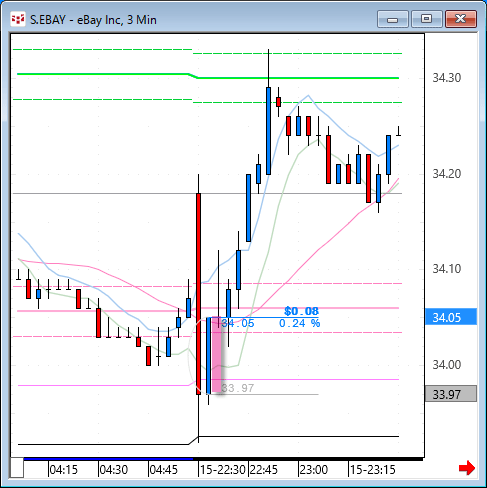The image size is (487, 488).
Task: Click the pink shaded trade marker bar
Action: click(x=217, y=355)
